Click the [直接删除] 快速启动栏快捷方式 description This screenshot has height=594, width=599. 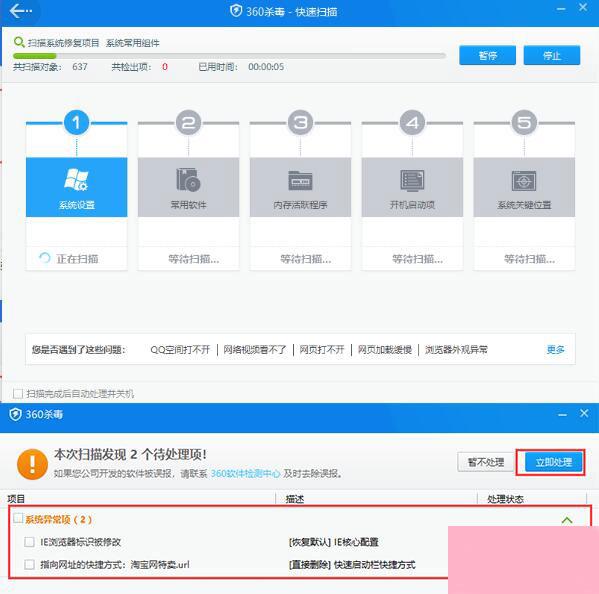[352, 565]
